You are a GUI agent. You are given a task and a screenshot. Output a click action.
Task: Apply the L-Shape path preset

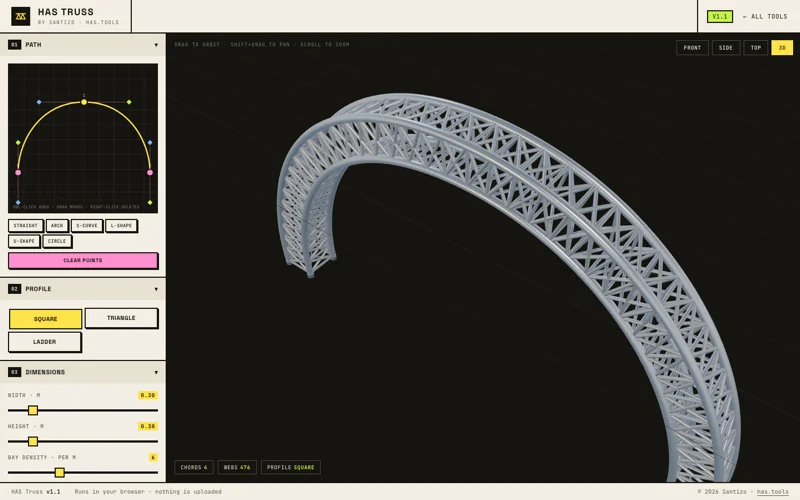pos(121,226)
